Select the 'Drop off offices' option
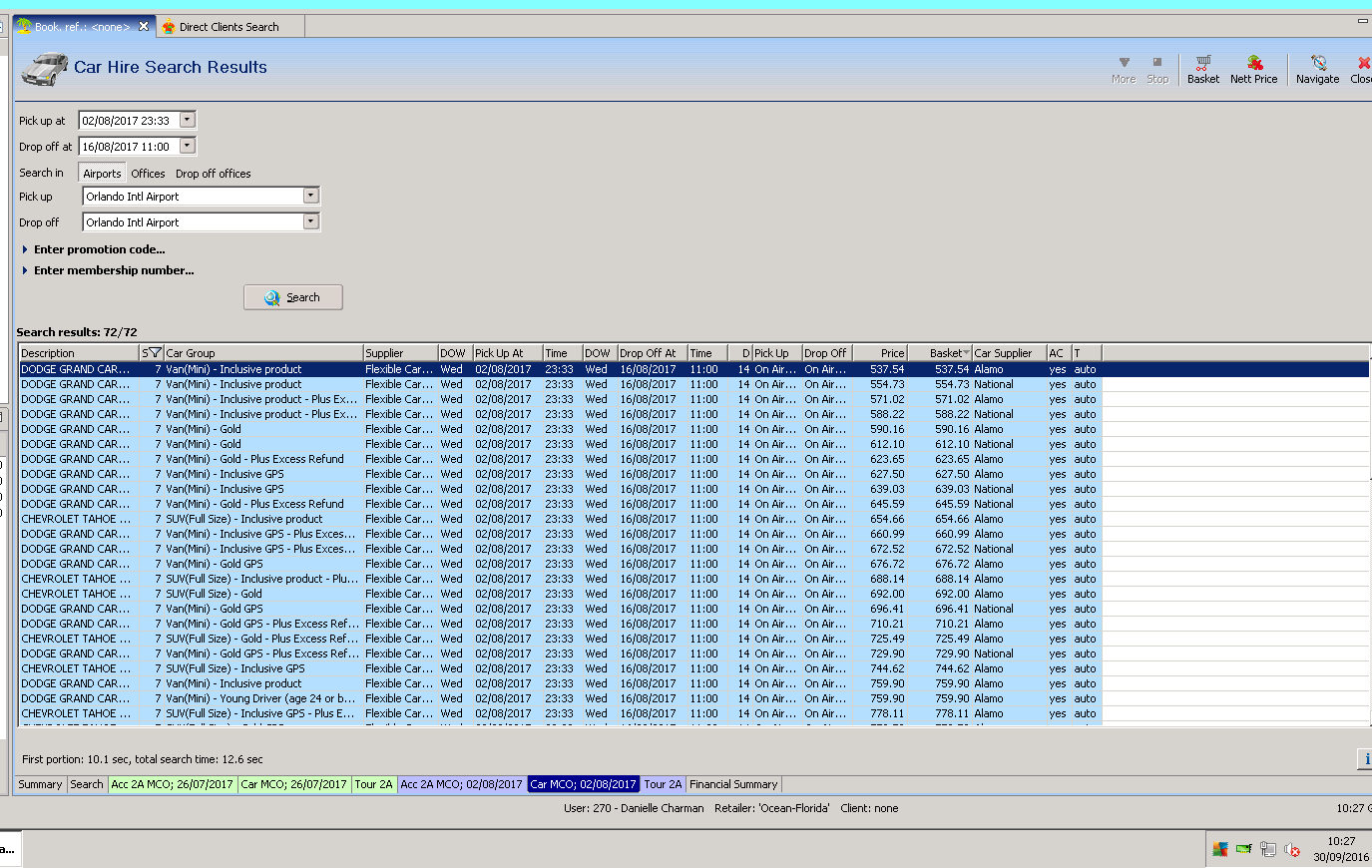Image resolution: width=1372 pixels, height=868 pixels. 214,174
